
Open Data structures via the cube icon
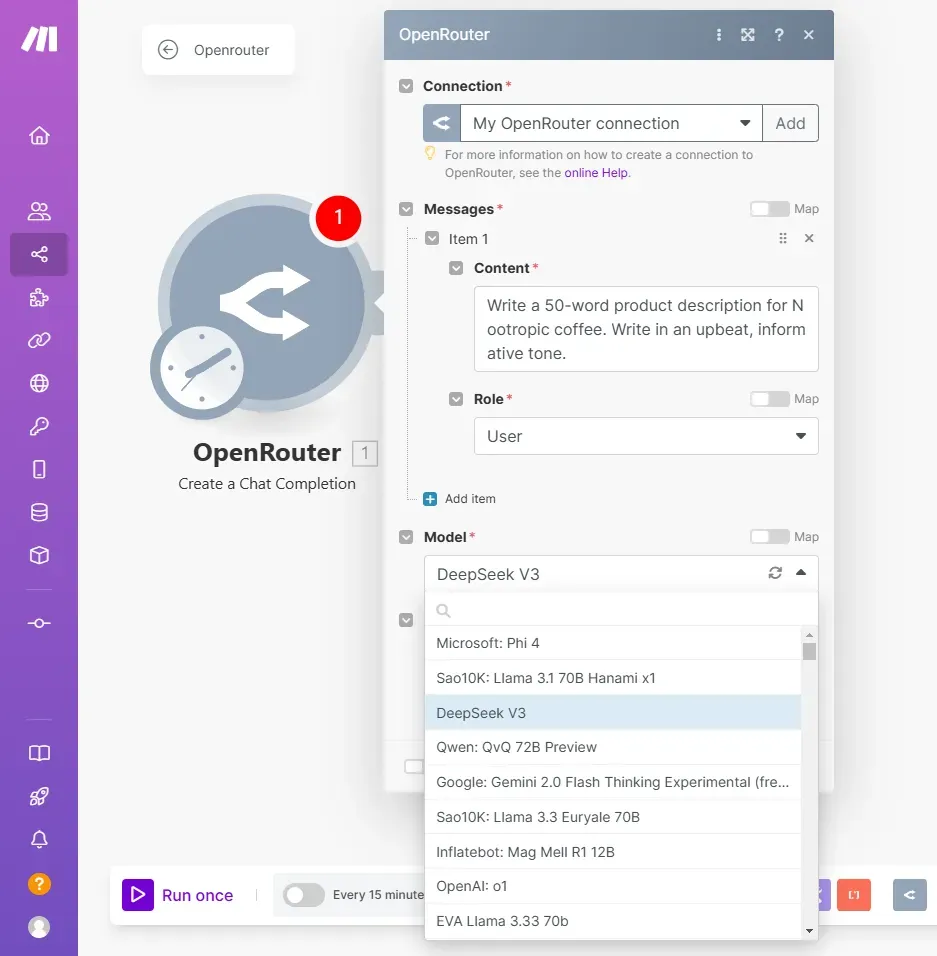pos(39,555)
